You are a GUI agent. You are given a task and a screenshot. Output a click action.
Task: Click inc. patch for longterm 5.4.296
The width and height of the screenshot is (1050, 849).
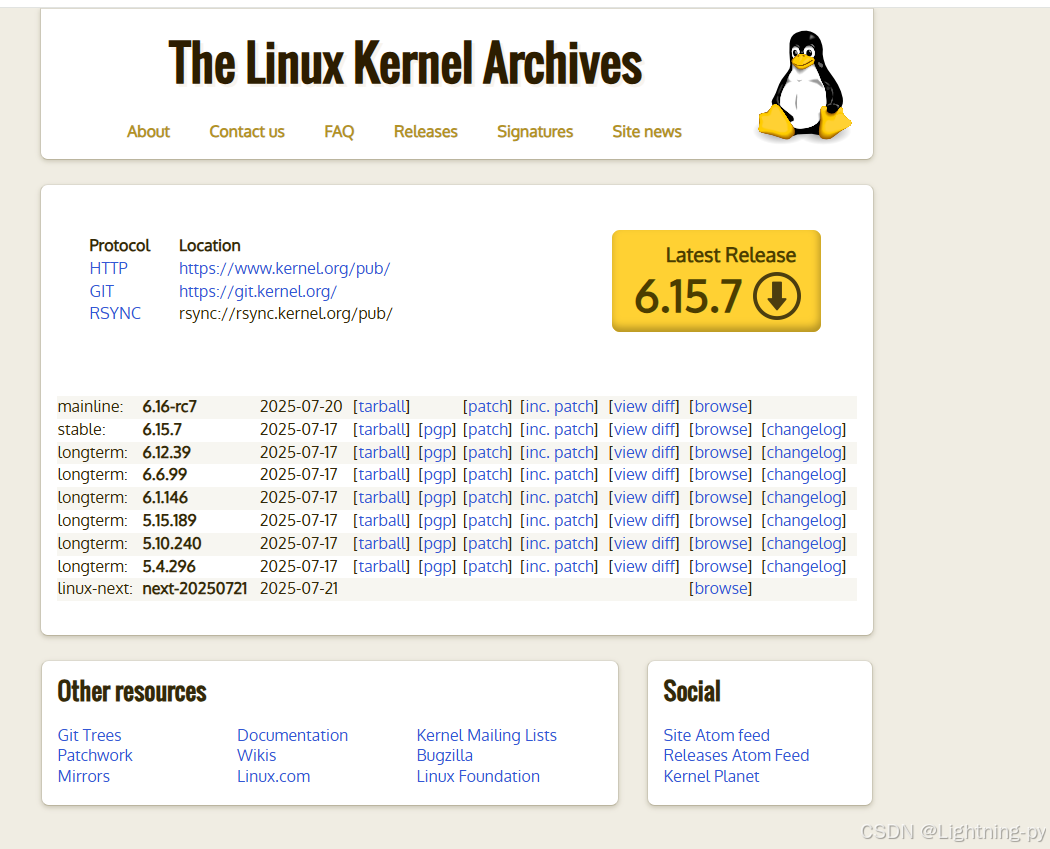coord(559,566)
